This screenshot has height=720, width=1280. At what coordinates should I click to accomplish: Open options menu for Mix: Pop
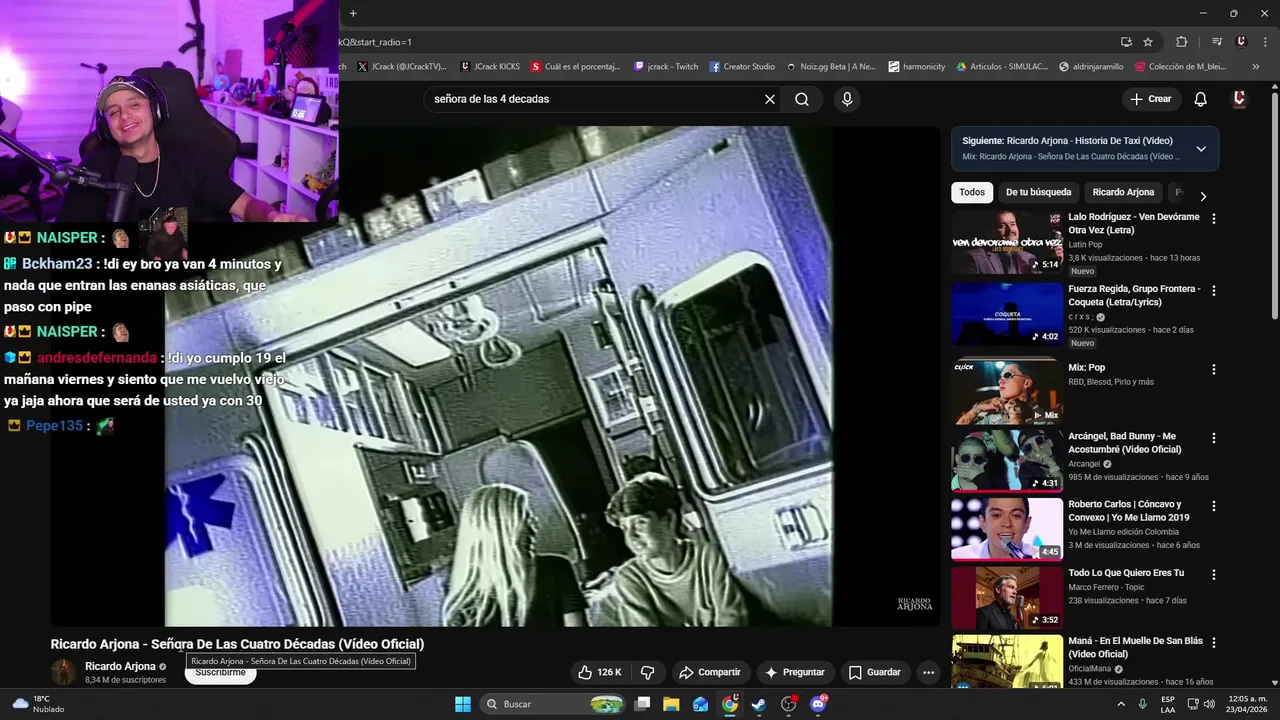[x=1214, y=369]
